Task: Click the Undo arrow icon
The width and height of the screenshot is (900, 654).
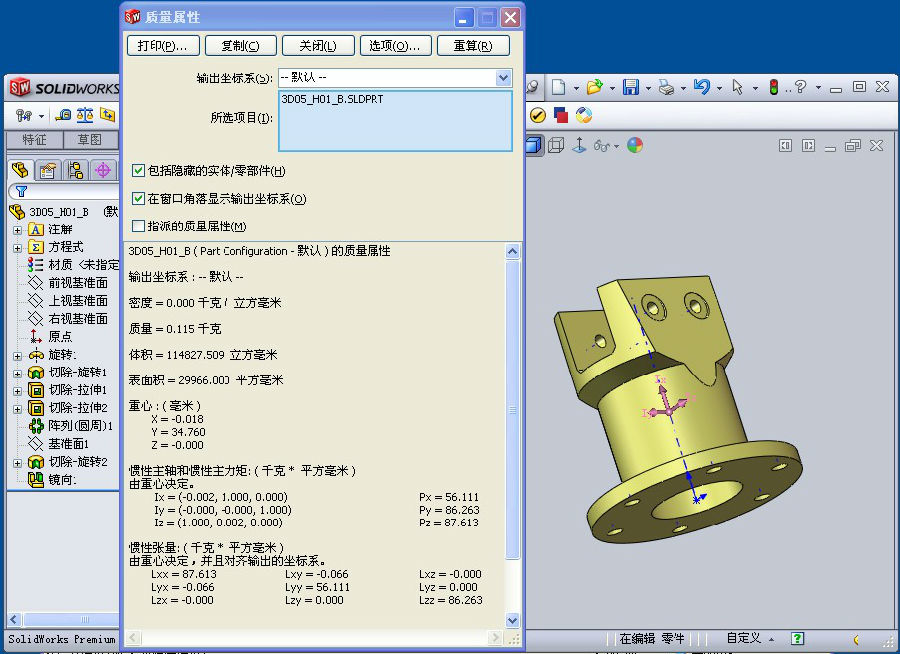Action: click(701, 88)
